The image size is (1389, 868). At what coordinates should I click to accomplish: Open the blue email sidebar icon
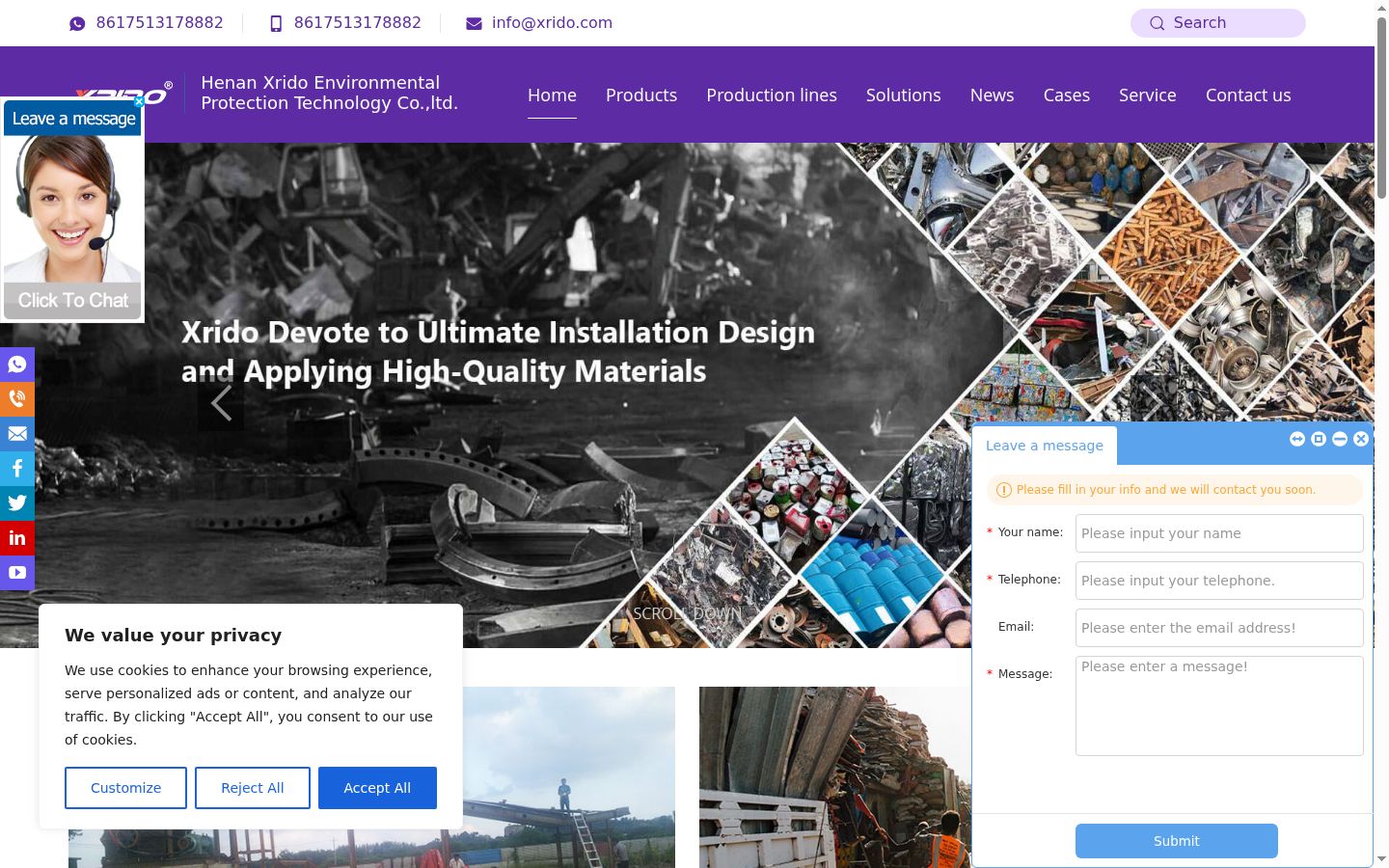tap(17, 434)
